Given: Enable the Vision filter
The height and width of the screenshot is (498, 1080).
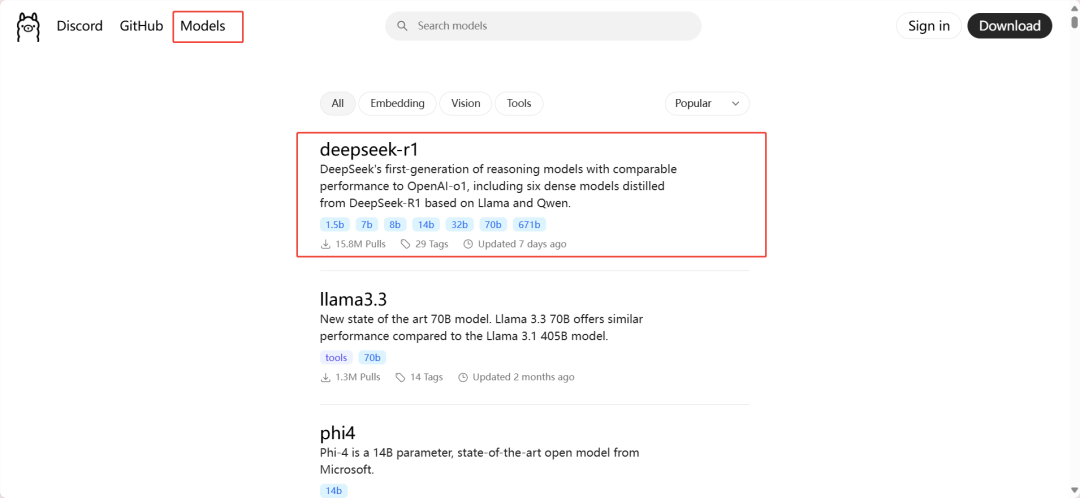Looking at the screenshot, I should click(x=465, y=103).
